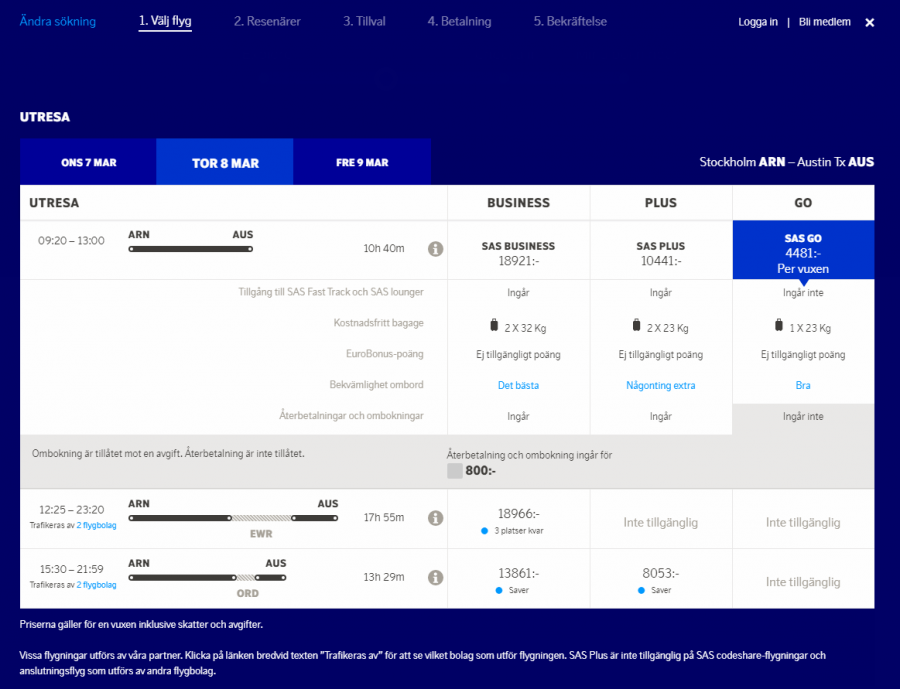Screen dimensions: 900x689
Task: Click Ändra sökning link
Action: (58, 21)
